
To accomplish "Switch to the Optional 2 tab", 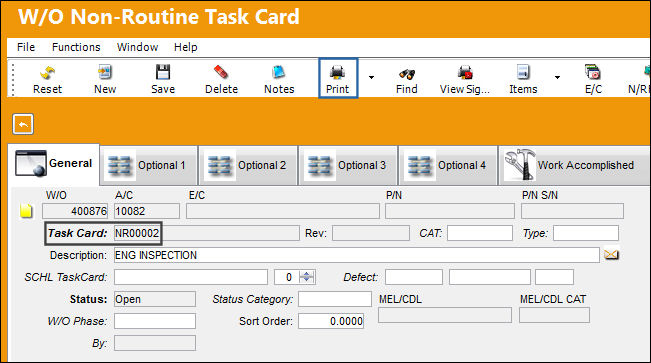I will pos(249,165).
